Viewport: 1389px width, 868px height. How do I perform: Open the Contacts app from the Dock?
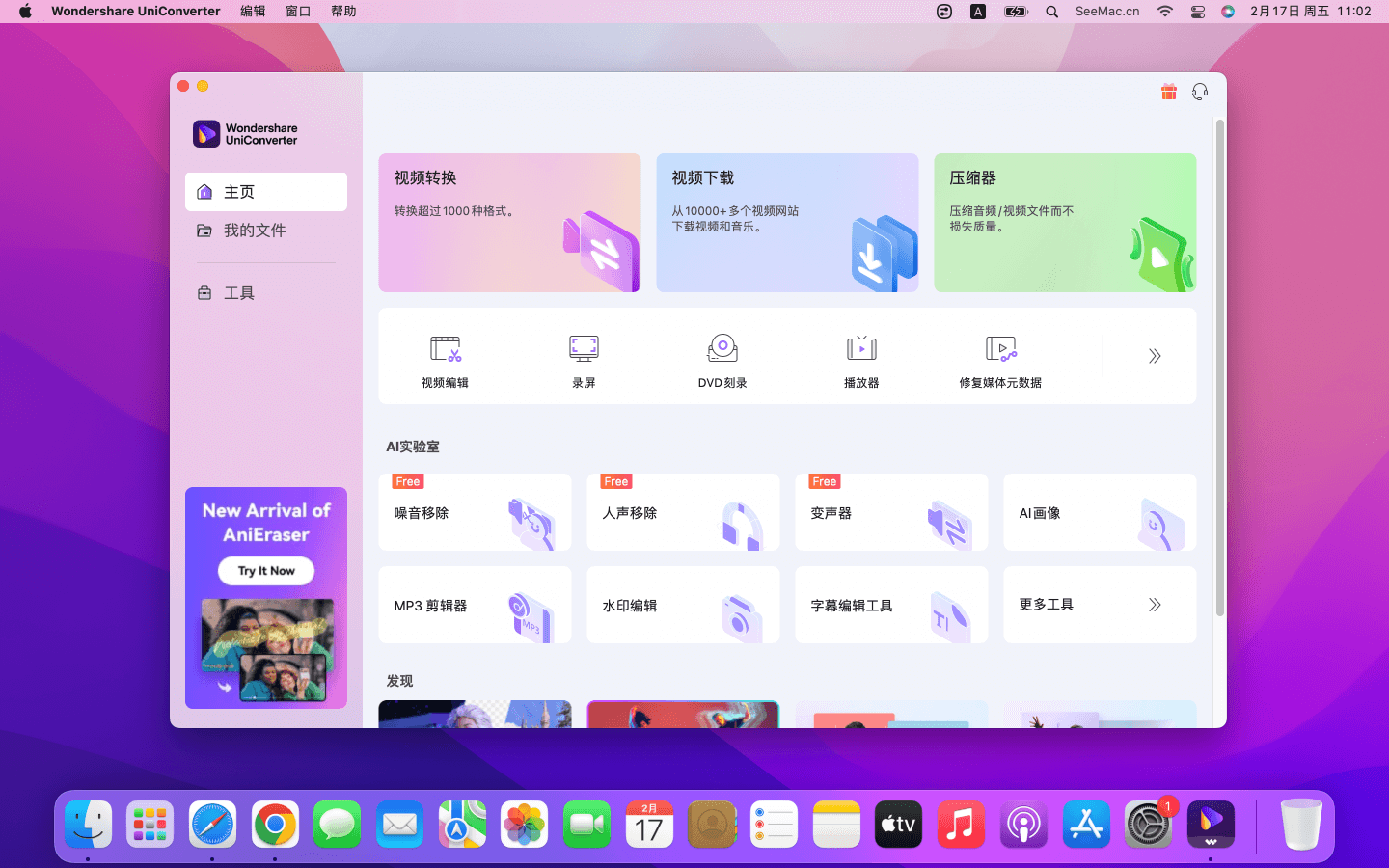(712, 825)
